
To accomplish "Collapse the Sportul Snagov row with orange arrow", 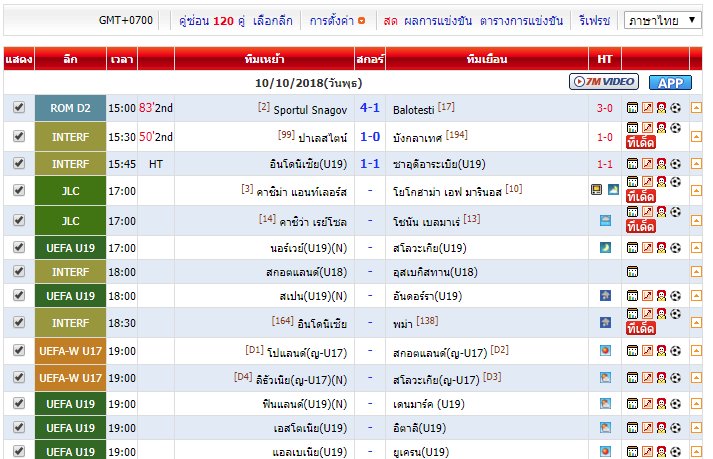I will pos(696,107).
